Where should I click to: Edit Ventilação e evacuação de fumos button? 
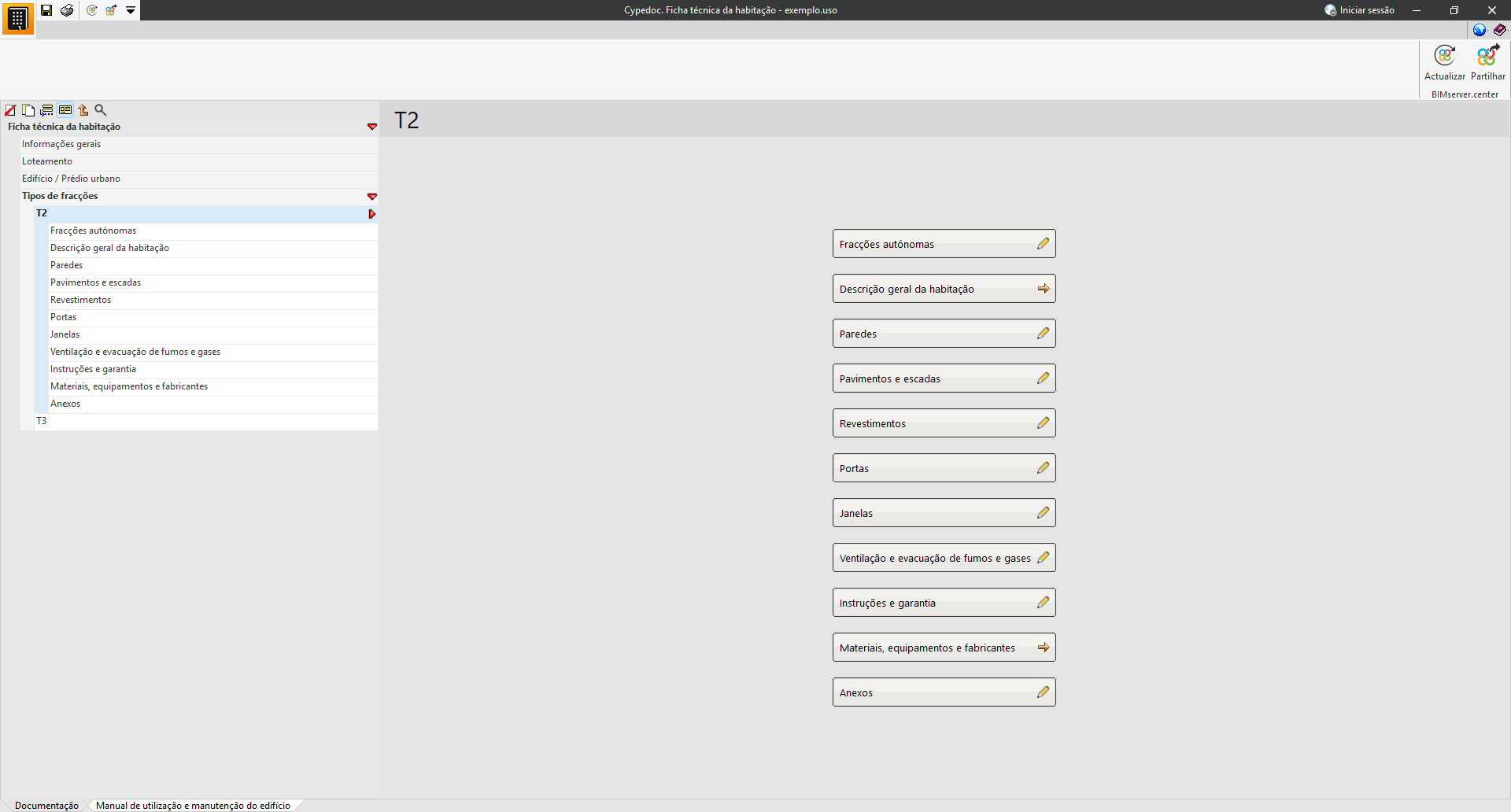click(x=944, y=558)
